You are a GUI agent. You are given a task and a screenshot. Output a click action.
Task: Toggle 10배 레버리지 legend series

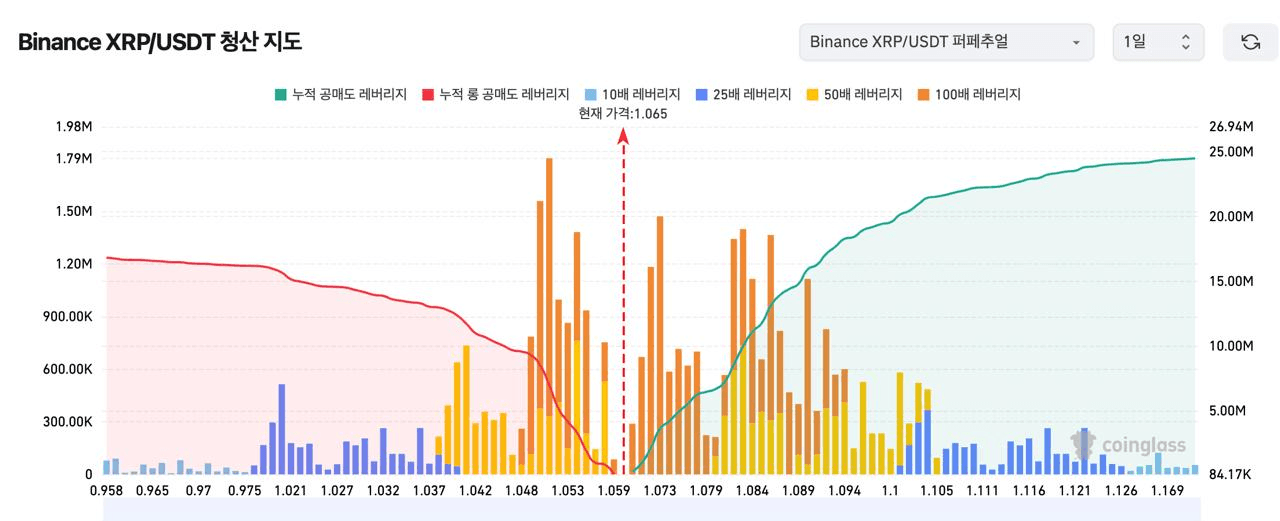632,94
